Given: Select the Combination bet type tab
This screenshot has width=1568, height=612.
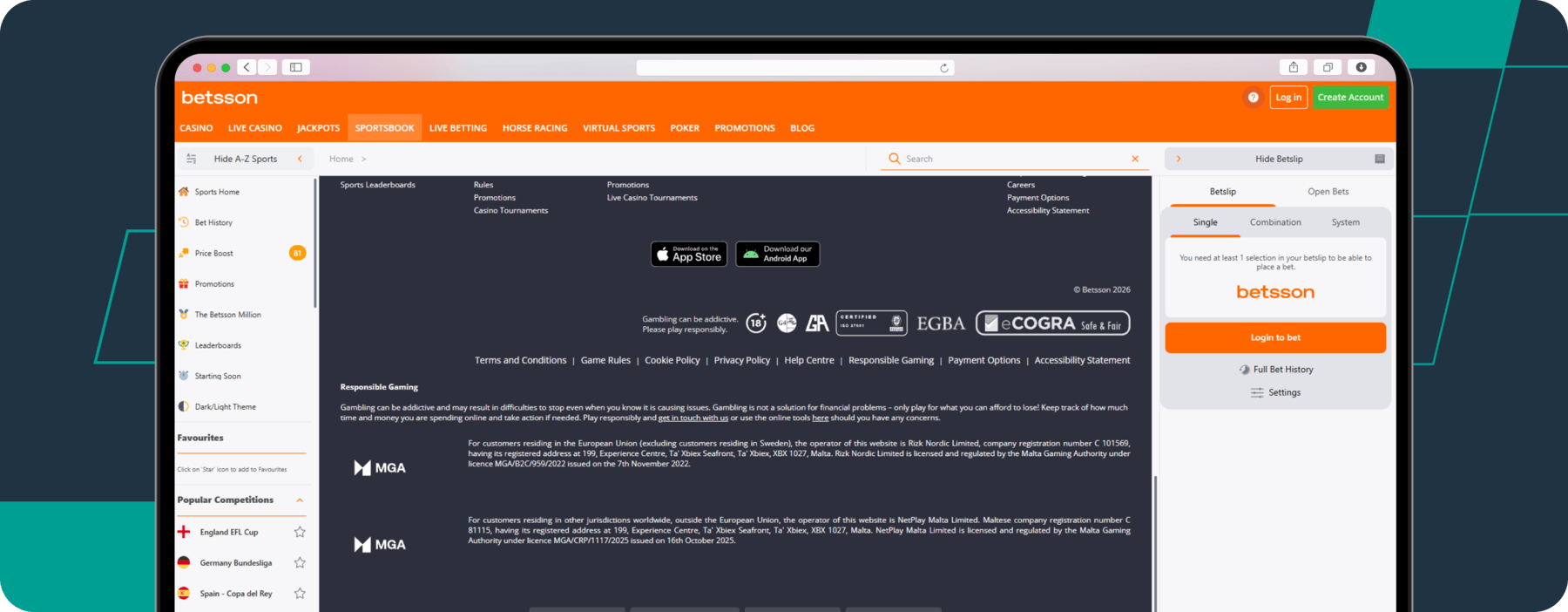Looking at the screenshot, I should [1275, 222].
